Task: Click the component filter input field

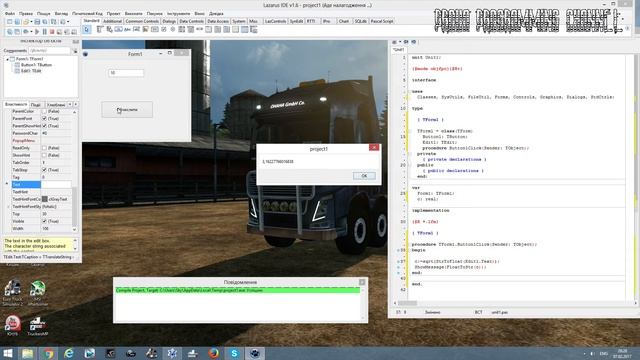Action: (x=49, y=51)
